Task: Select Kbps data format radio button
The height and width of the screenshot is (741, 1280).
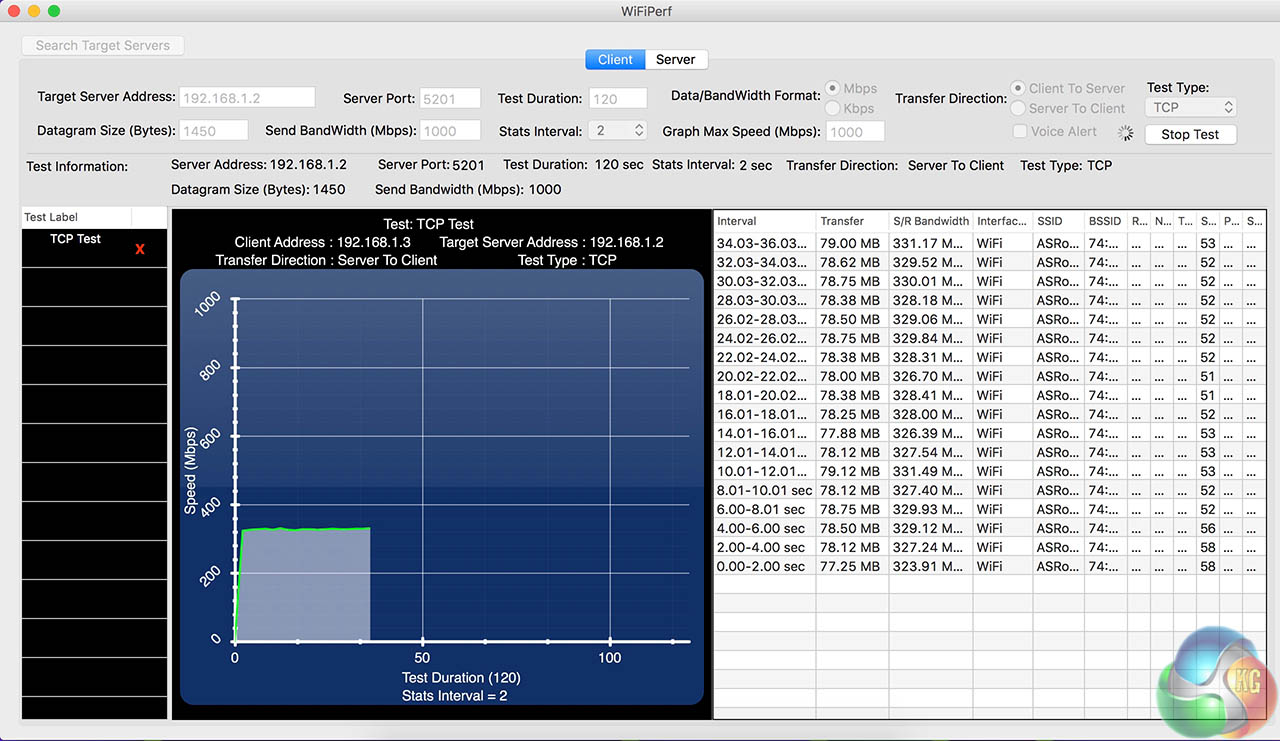Action: click(x=833, y=108)
